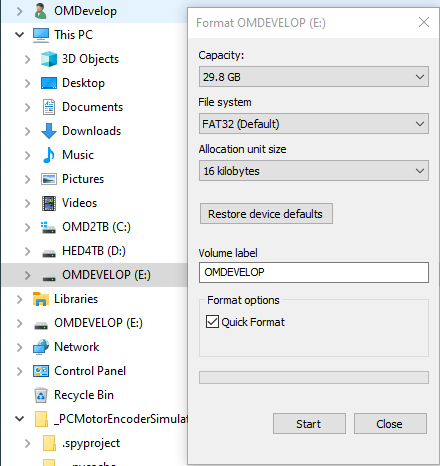Open the Capacity dropdown
This screenshot has height=466, width=440.
click(x=314, y=77)
